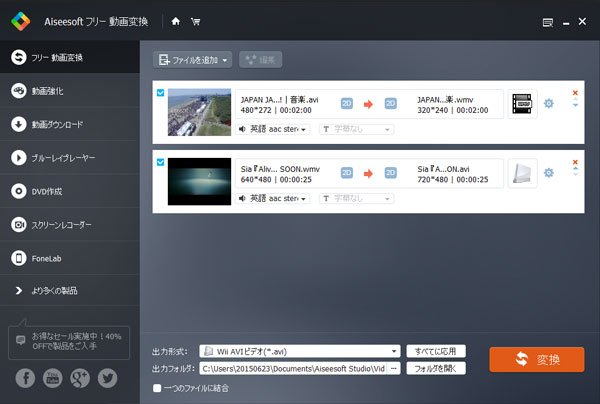Toggle output 2D icon for Sia video
Screen dimensions: 600x404
[x=390, y=173]
